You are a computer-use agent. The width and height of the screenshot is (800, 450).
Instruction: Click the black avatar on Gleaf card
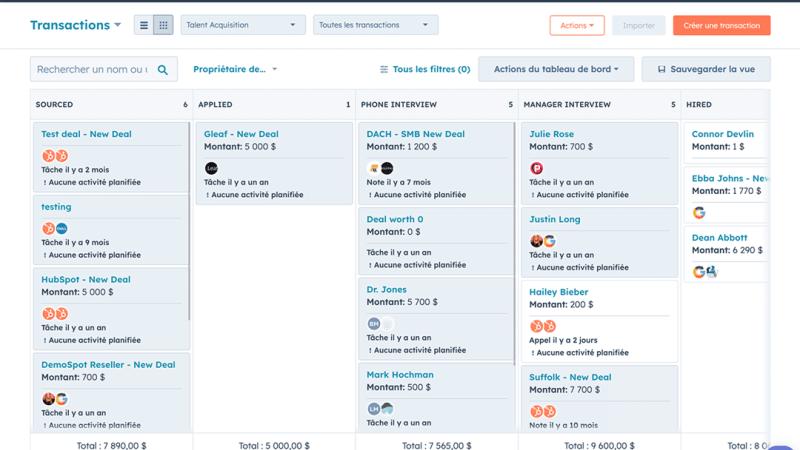[x=211, y=168]
